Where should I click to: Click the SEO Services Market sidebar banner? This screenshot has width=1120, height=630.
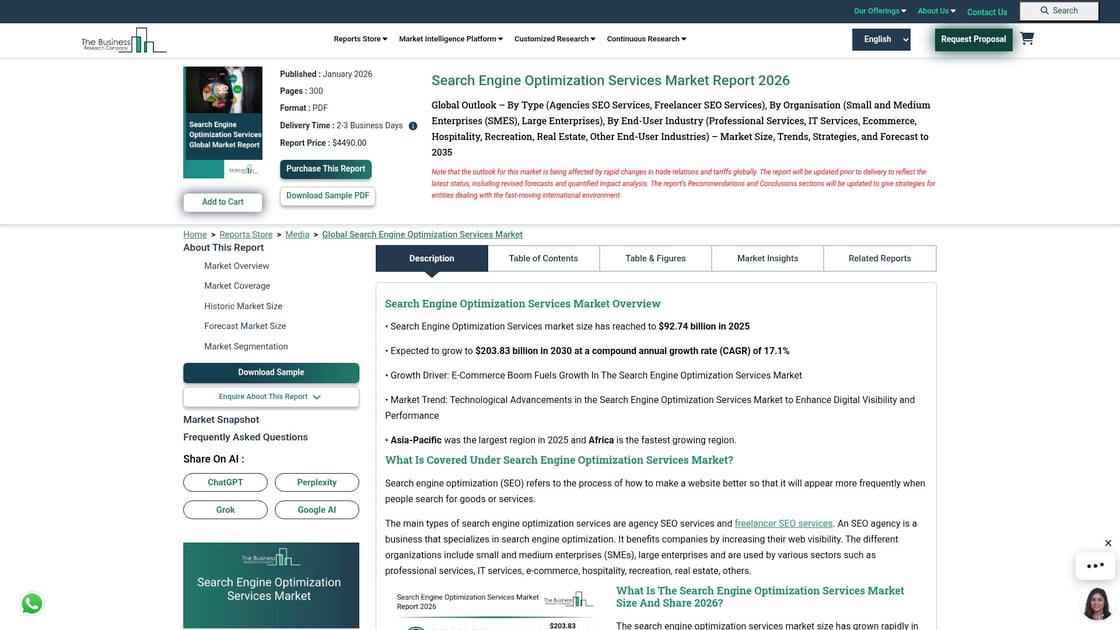pos(271,585)
